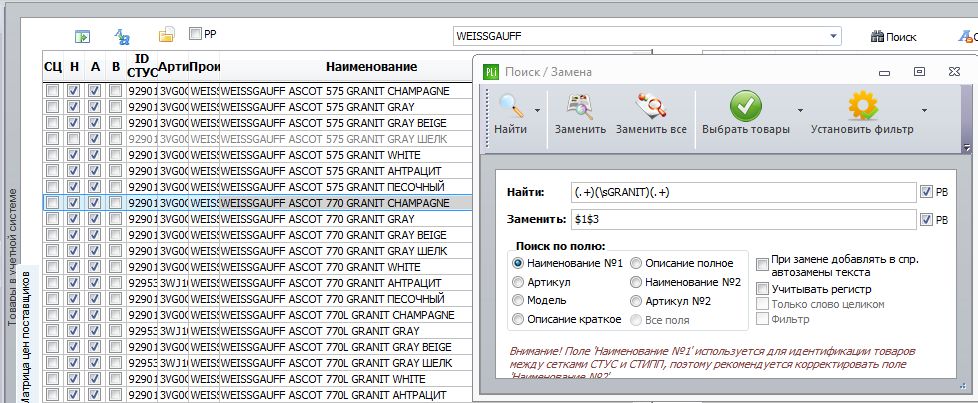Click the А column header
The image size is (978, 403).
click(95, 67)
